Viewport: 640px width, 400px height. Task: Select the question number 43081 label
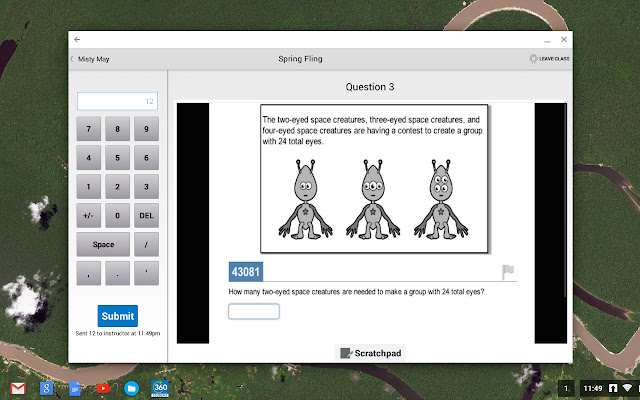click(246, 272)
